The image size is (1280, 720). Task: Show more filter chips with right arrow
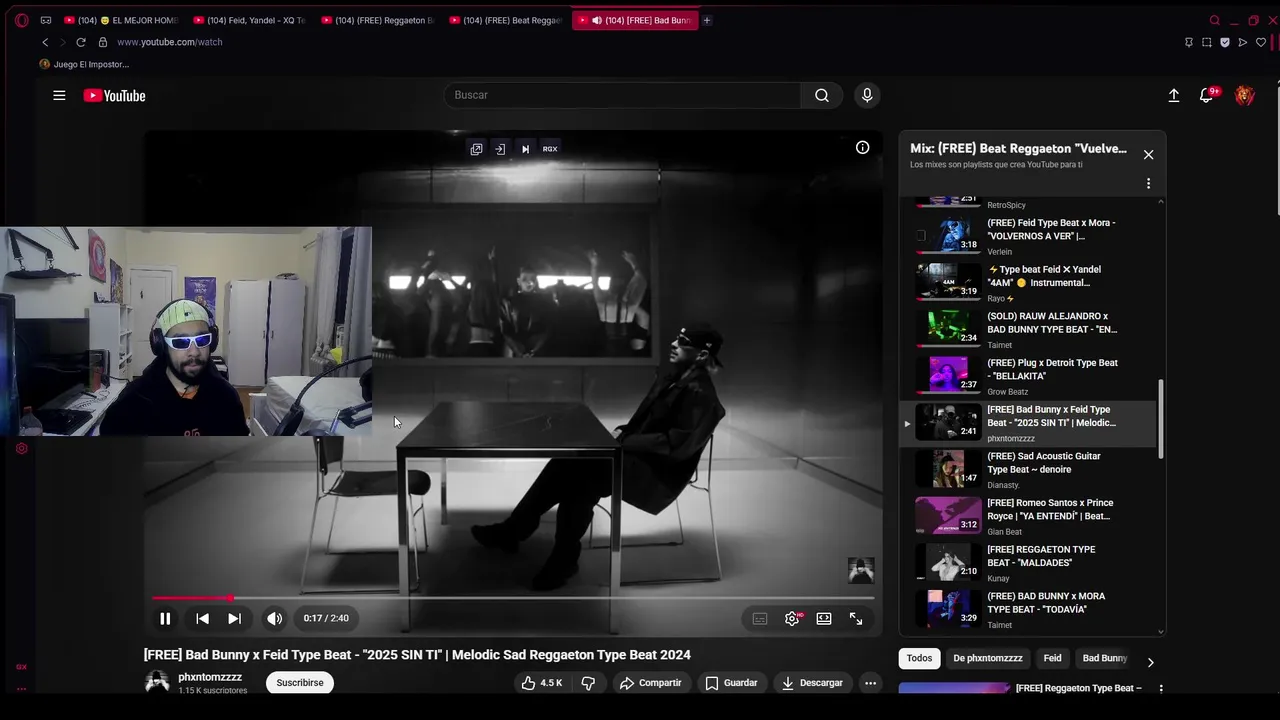tap(1150, 662)
